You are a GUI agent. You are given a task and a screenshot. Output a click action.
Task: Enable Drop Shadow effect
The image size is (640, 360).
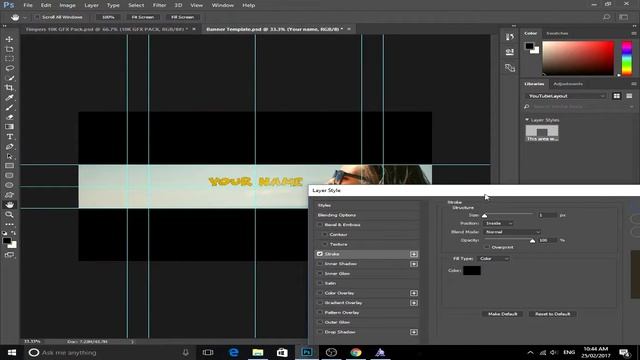(x=320, y=332)
